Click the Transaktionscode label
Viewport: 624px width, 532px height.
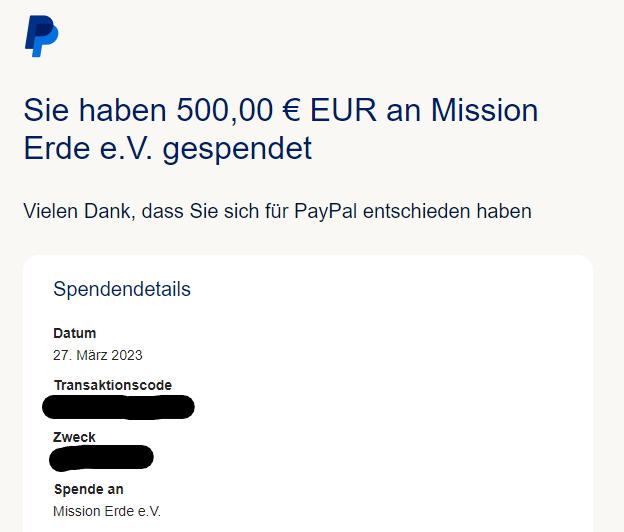click(112, 385)
